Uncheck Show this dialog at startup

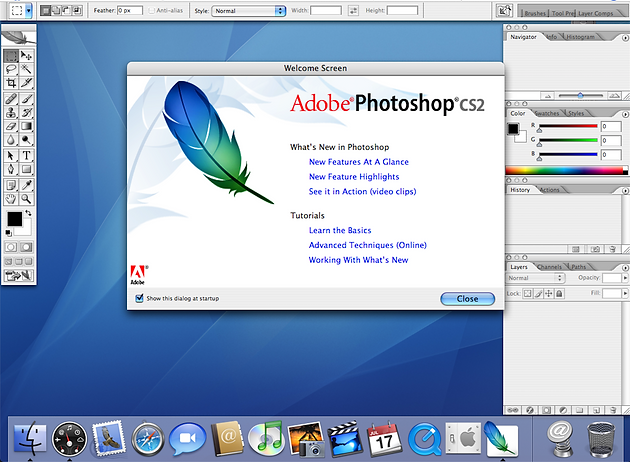pyautogui.click(x=139, y=298)
